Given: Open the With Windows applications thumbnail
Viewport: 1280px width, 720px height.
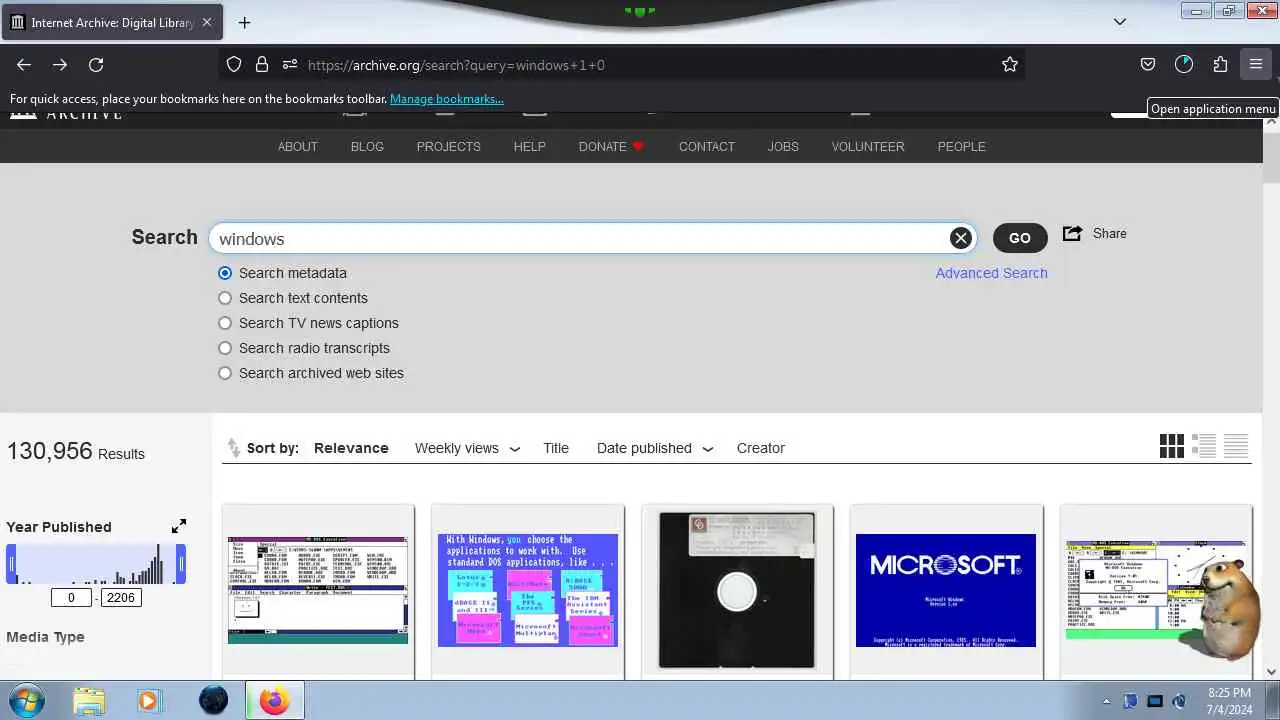Looking at the screenshot, I should coord(528,590).
